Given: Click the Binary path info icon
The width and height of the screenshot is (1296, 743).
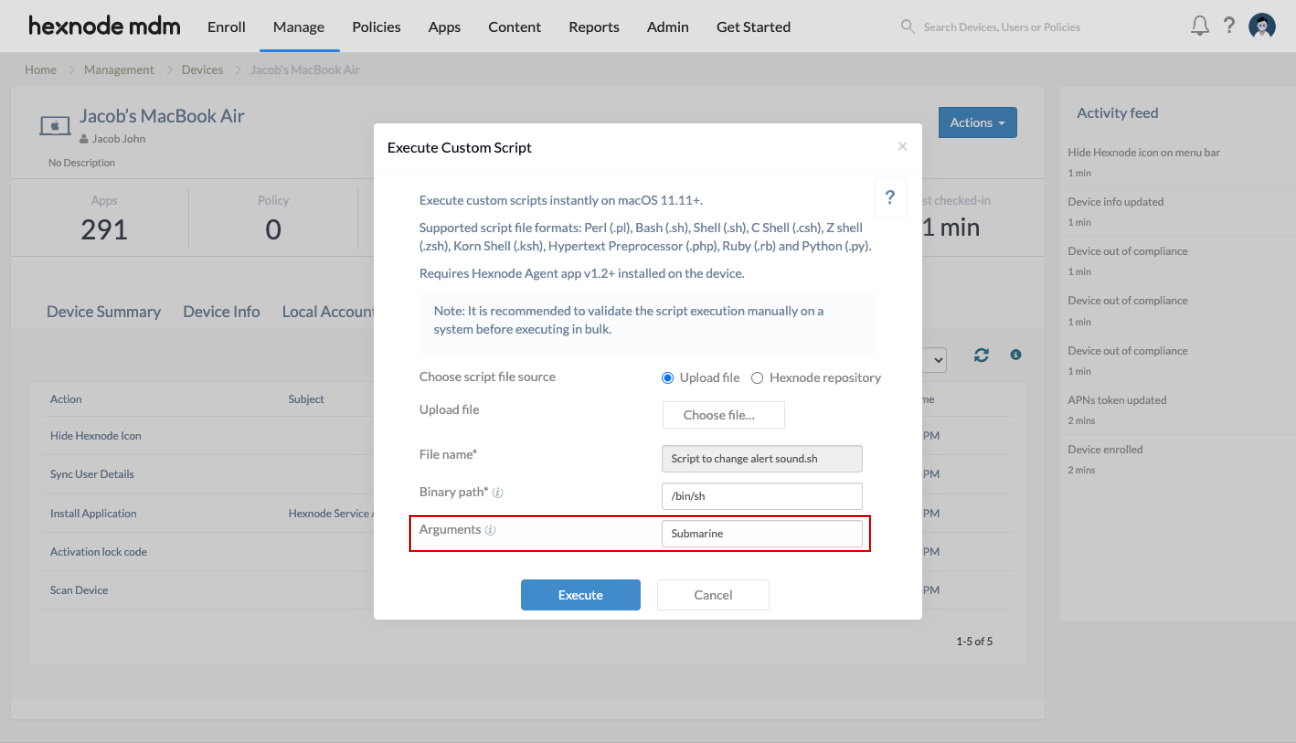Looking at the screenshot, I should tap(498, 493).
